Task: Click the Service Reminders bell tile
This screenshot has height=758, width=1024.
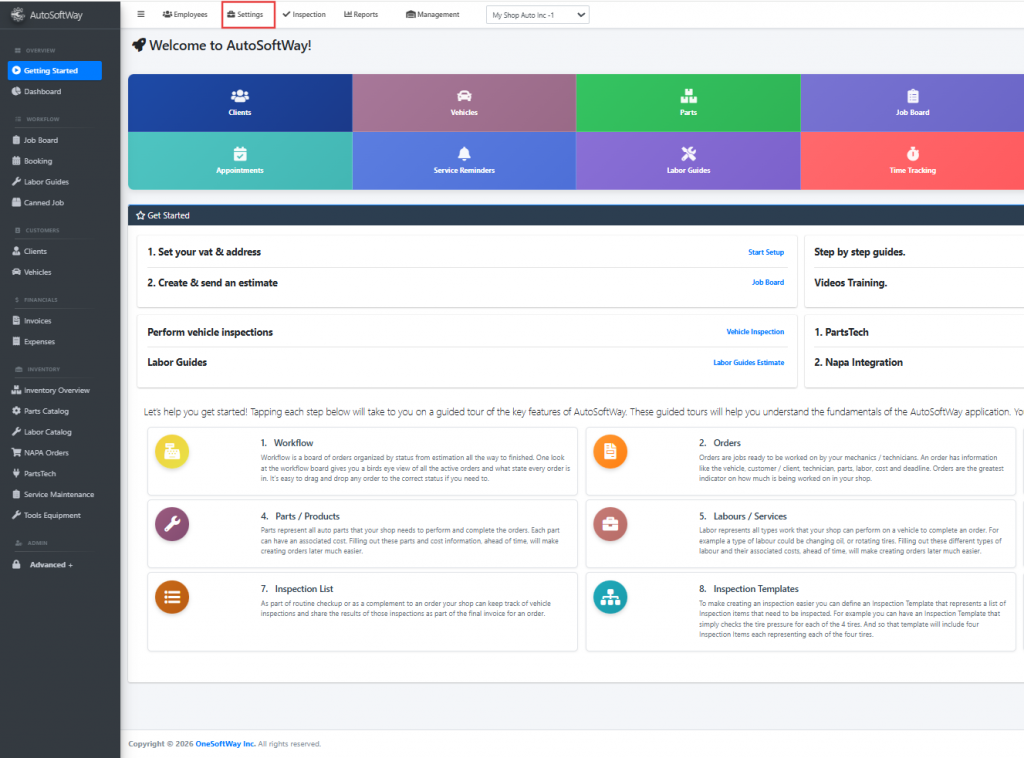Action: pyautogui.click(x=464, y=160)
